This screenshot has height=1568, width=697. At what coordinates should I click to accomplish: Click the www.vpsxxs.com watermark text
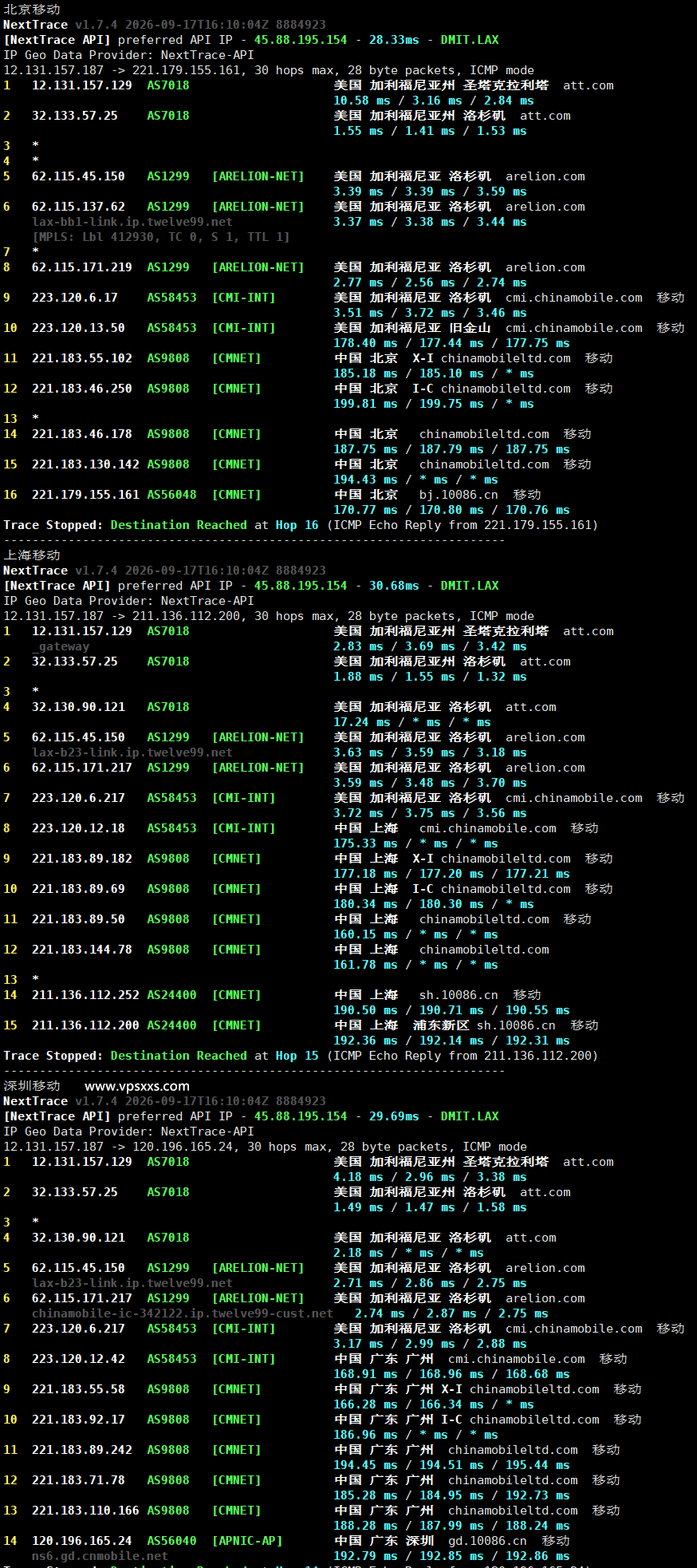pyautogui.click(x=137, y=1085)
